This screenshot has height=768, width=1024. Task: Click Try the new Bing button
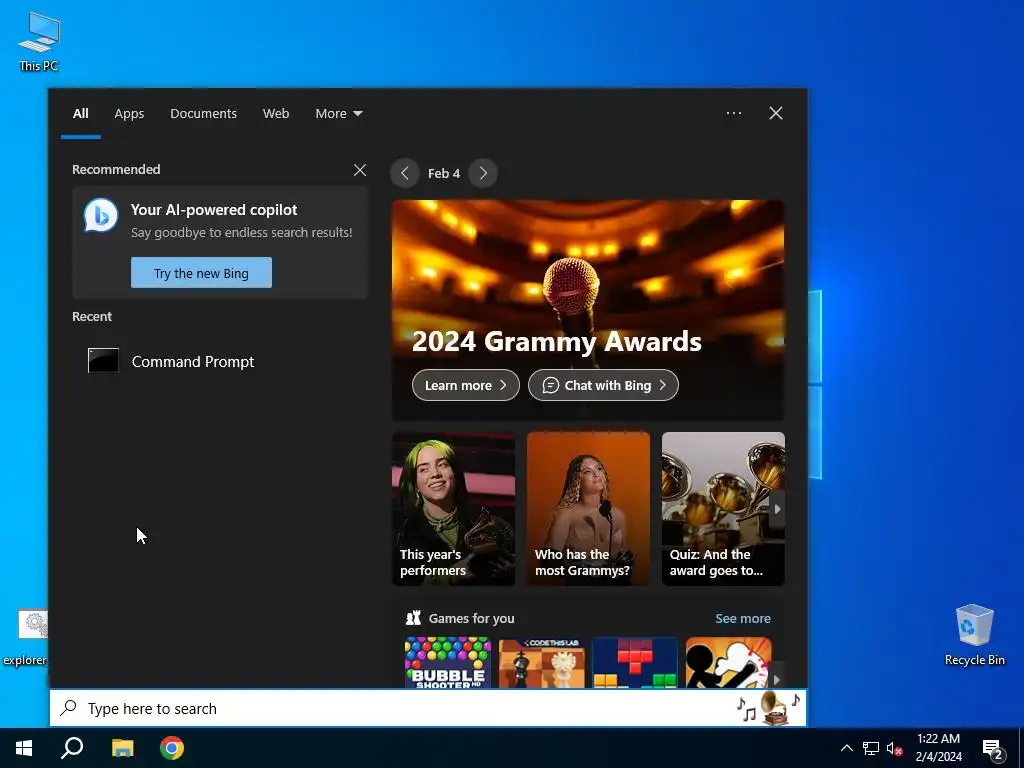201,273
